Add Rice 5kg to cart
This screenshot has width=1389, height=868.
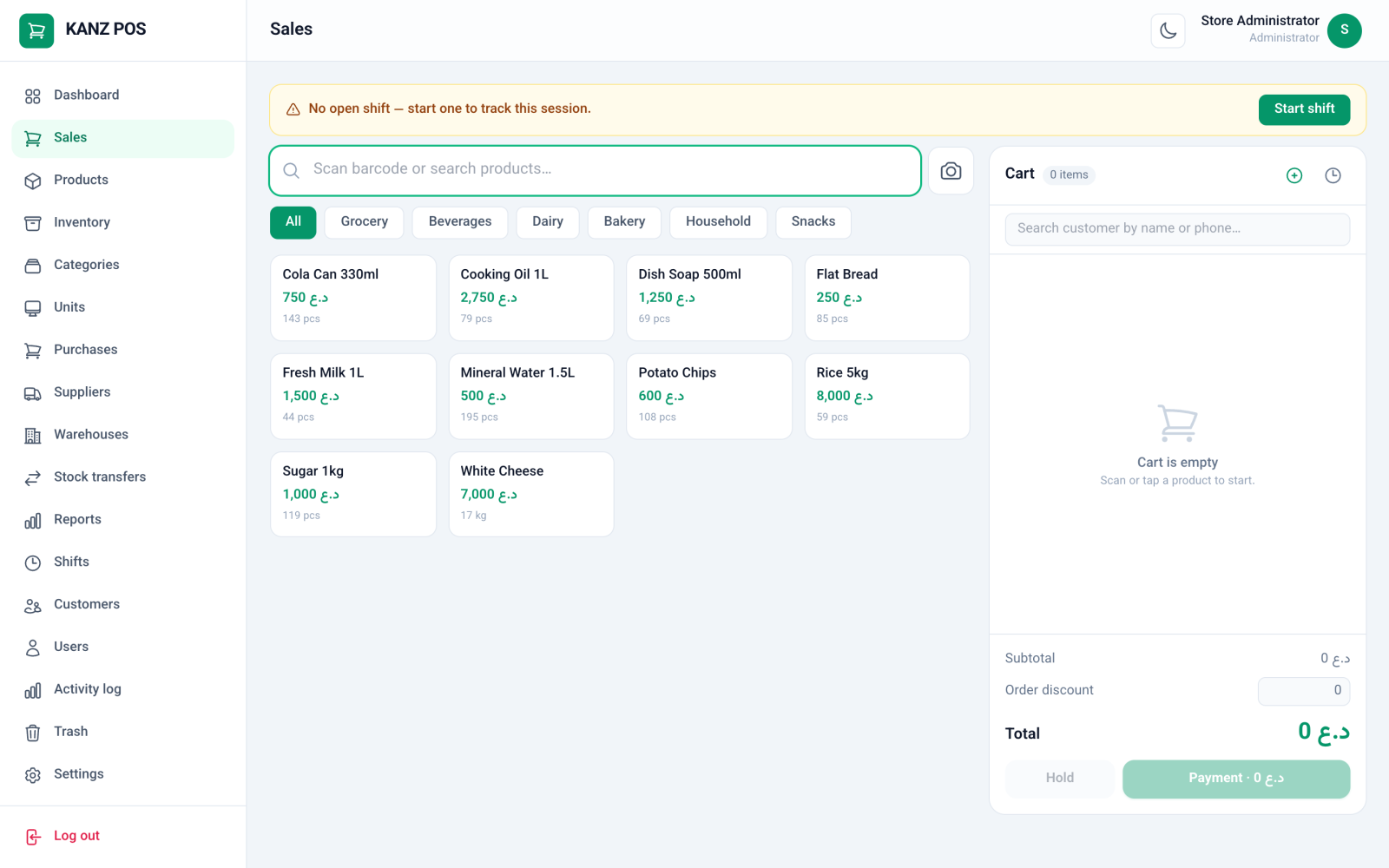point(887,396)
